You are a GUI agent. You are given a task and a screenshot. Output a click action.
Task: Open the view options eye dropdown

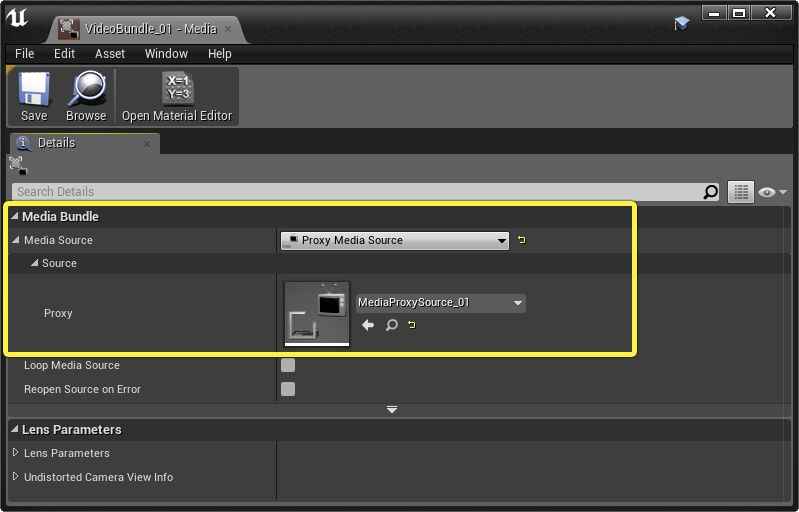(772, 192)
